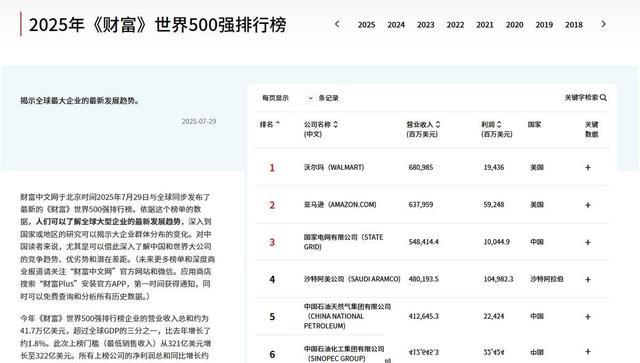Screen dimensions: 640x363
Task: Sort by revenue column arrows
Action: coord(438,124)
